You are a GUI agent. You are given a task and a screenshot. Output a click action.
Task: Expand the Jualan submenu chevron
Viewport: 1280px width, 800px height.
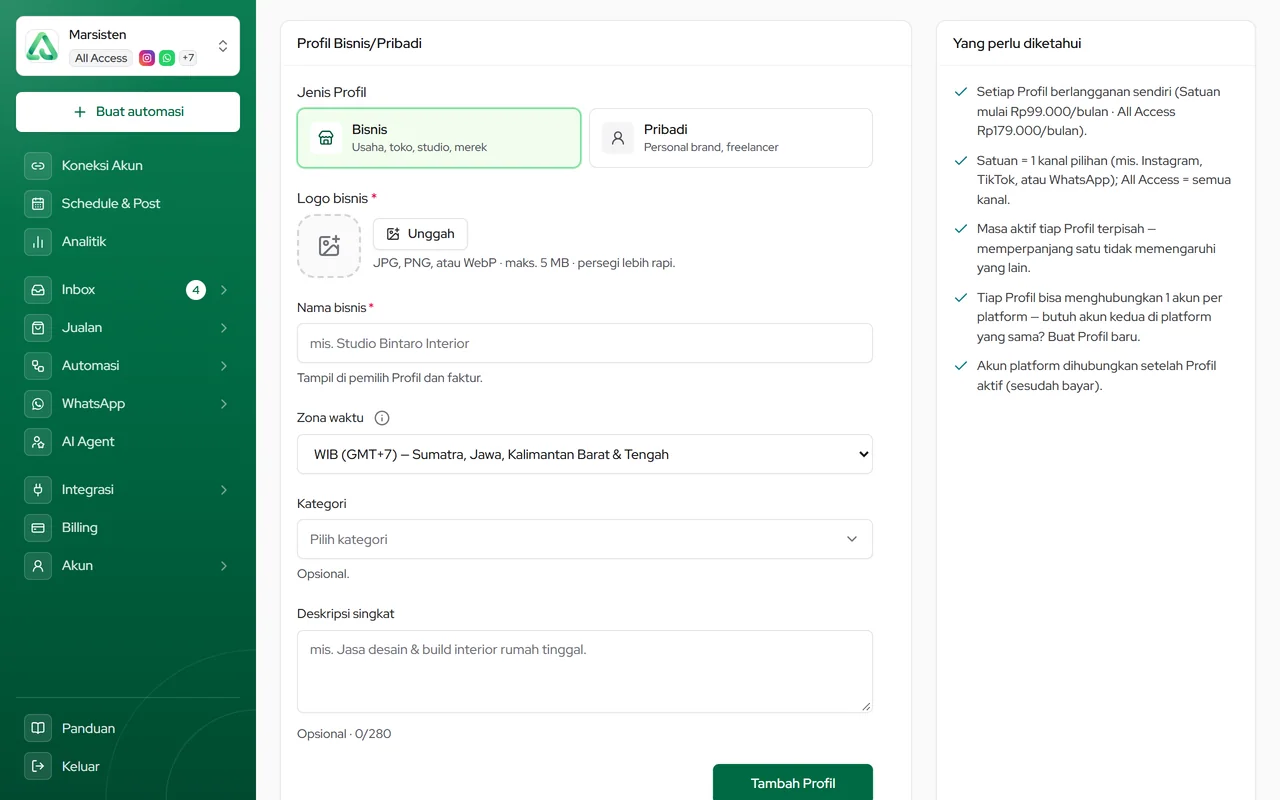[x=224, y=328]
